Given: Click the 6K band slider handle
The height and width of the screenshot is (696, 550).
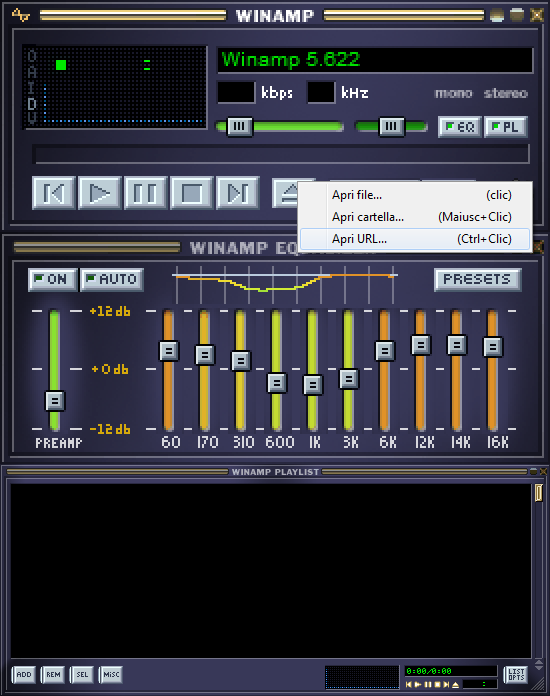Looking at the screenshot, I should (385, 351).
